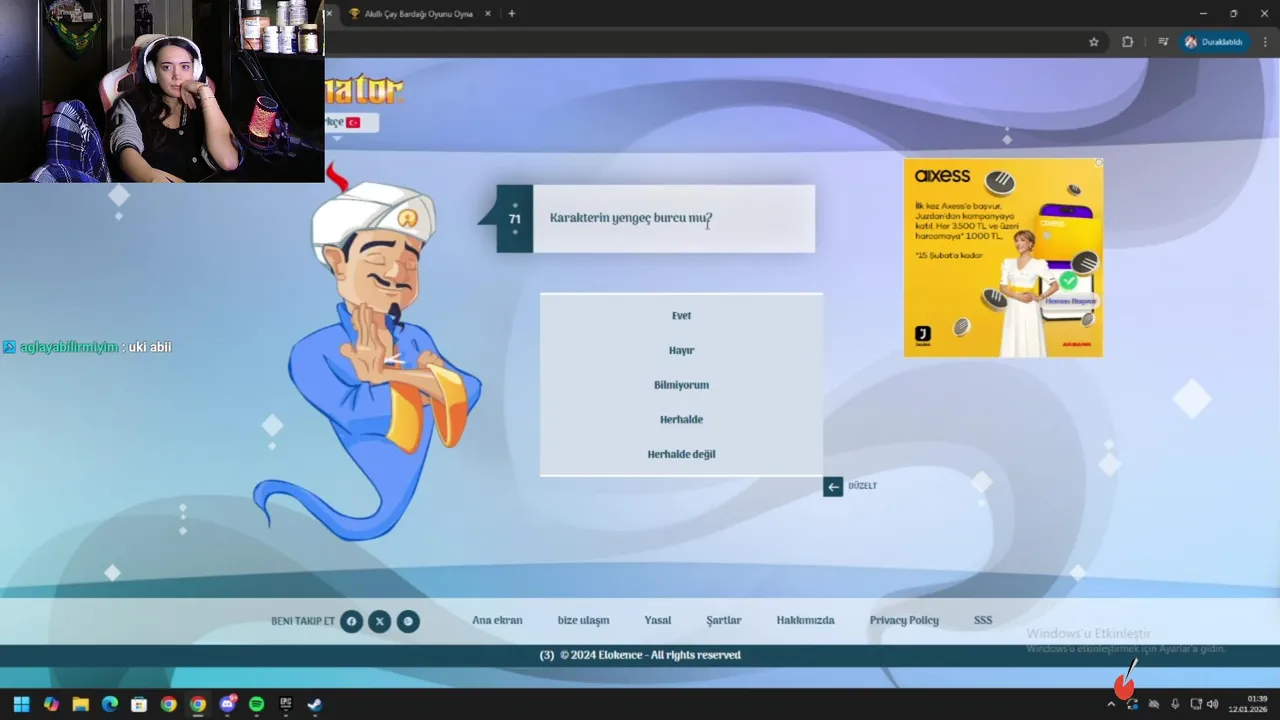Pick the Herhalde answer
1280x720 pixels.
tap(681, 420)
